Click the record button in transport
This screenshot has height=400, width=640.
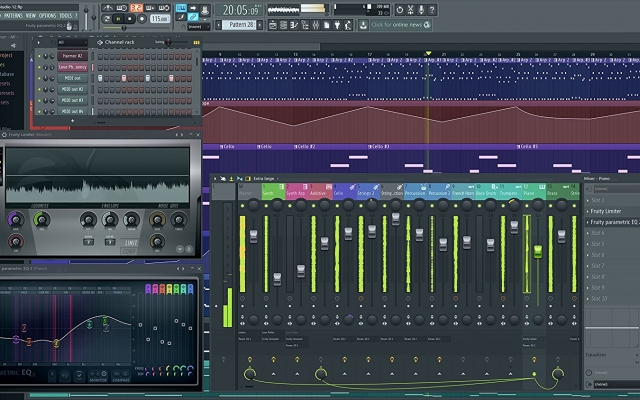coord(142,19)
